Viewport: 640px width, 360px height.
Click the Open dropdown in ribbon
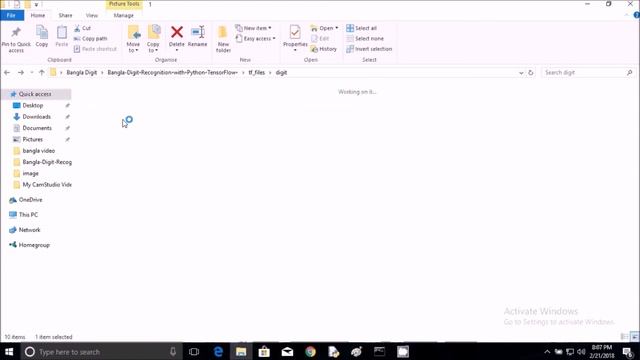point(324,28)
